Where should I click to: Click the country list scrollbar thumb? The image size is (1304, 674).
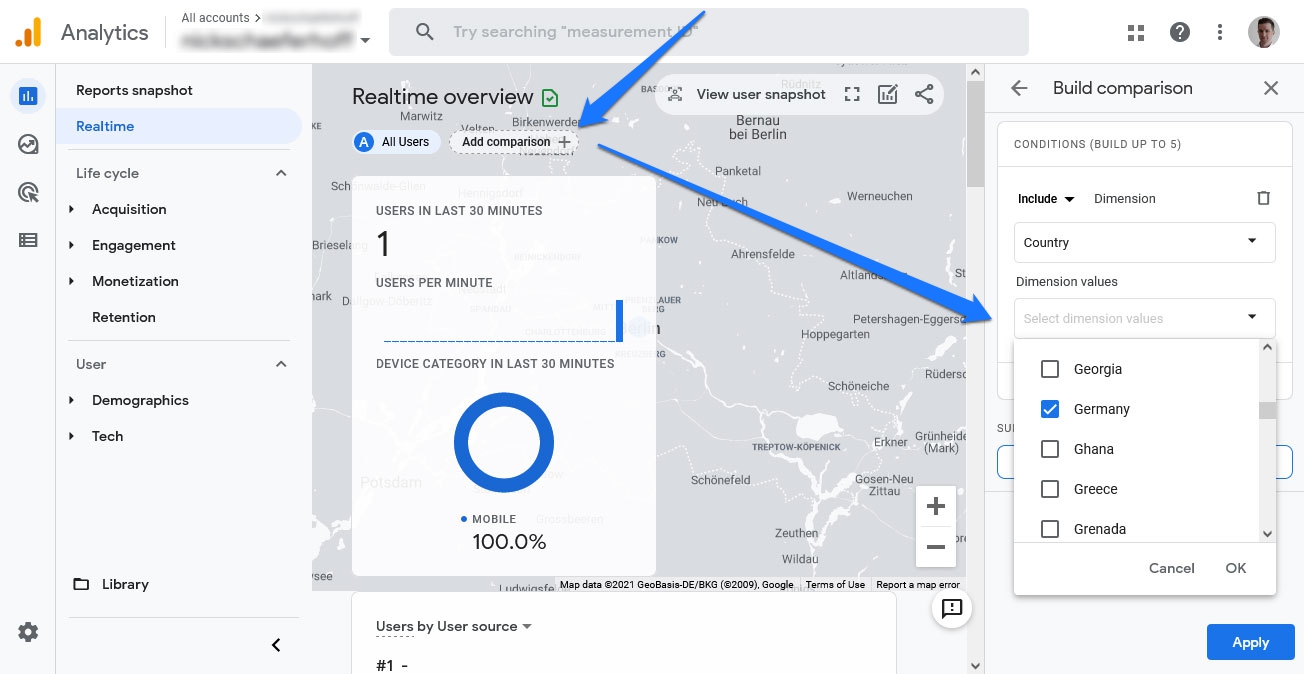point(1267,410)
